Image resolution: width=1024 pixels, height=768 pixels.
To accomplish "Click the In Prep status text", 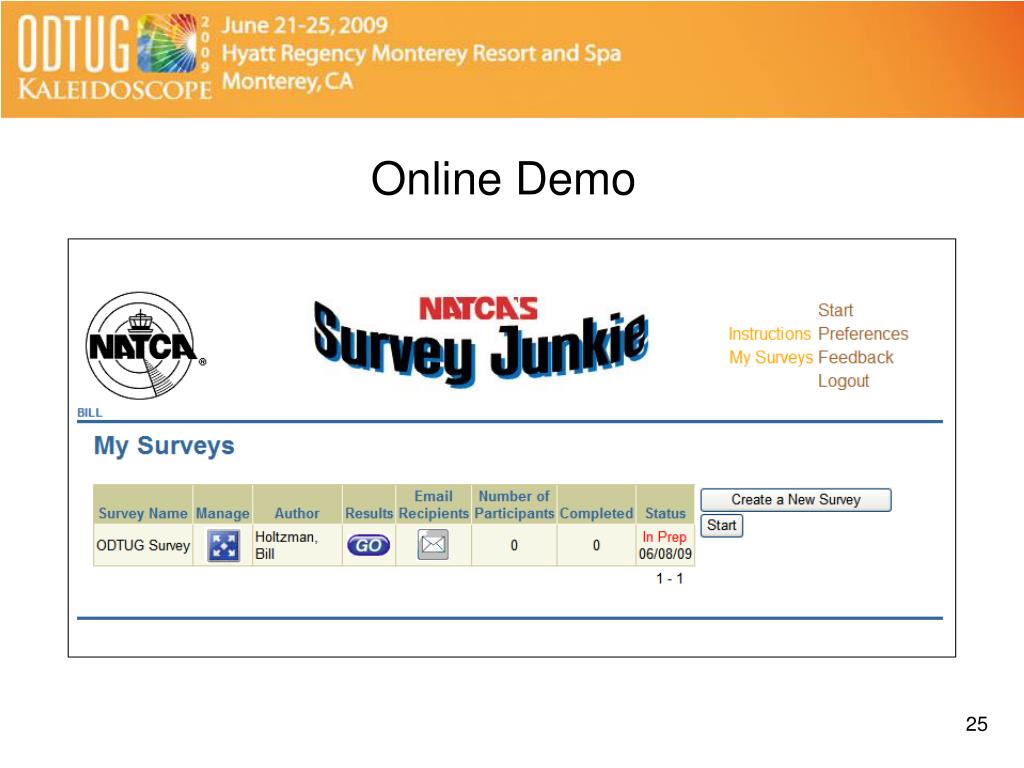I will pos(664,537).
